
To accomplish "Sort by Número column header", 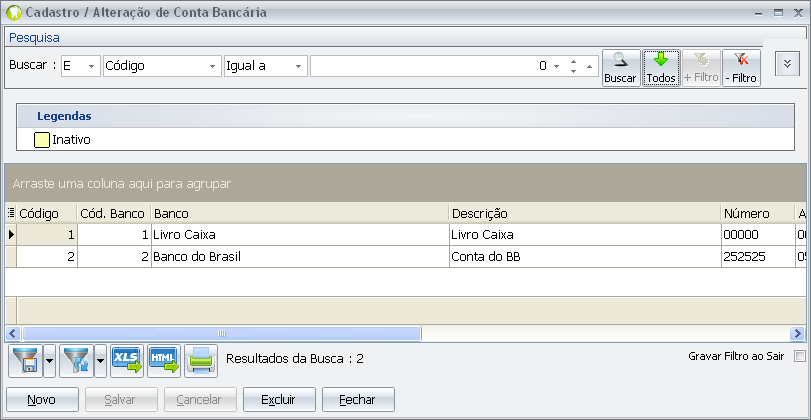I will coord(758,214).
